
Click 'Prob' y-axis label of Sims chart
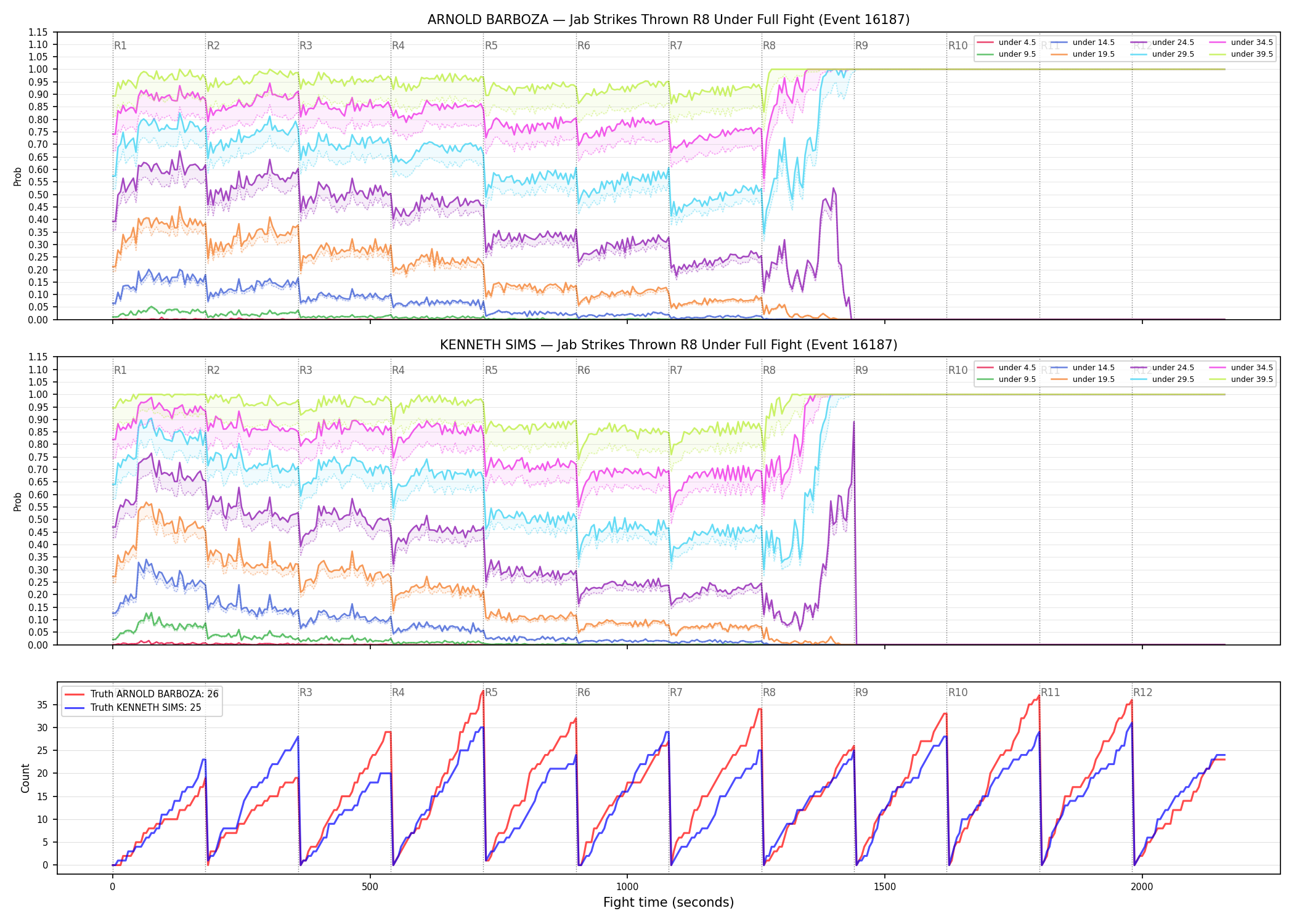click(x=18, y=501)
